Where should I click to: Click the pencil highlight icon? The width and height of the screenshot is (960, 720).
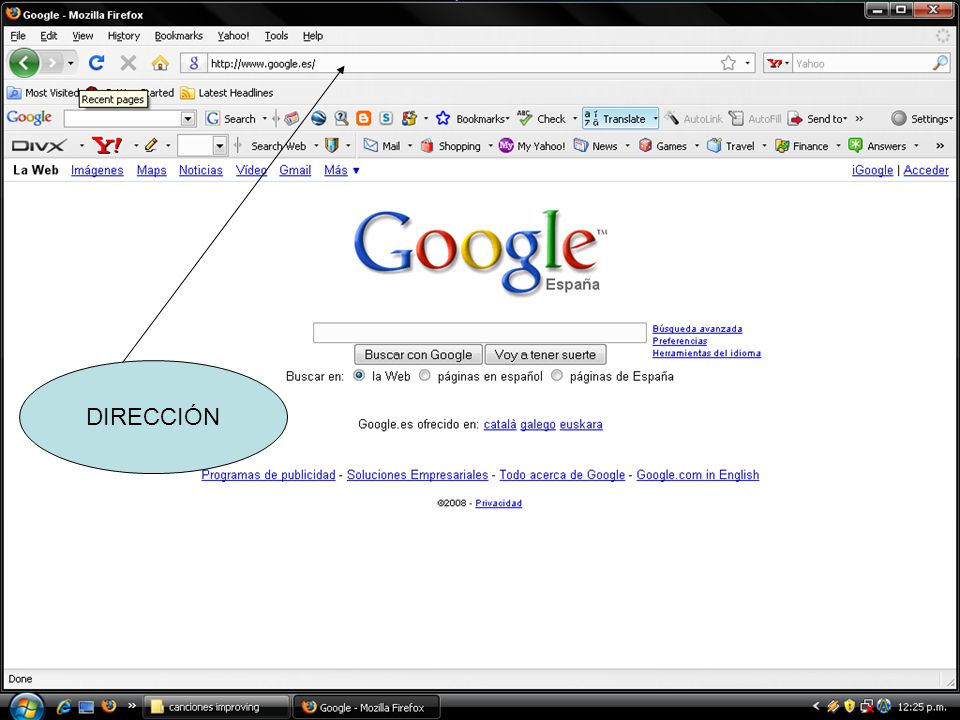tap(151, 146)
